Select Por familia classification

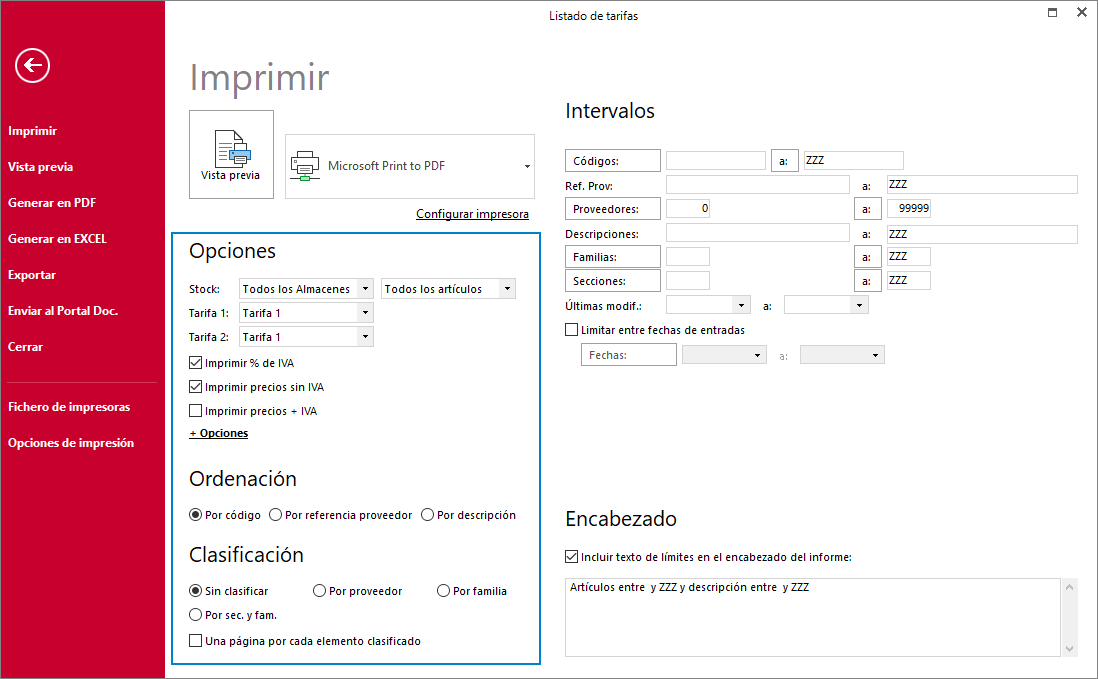click(443, 591)
